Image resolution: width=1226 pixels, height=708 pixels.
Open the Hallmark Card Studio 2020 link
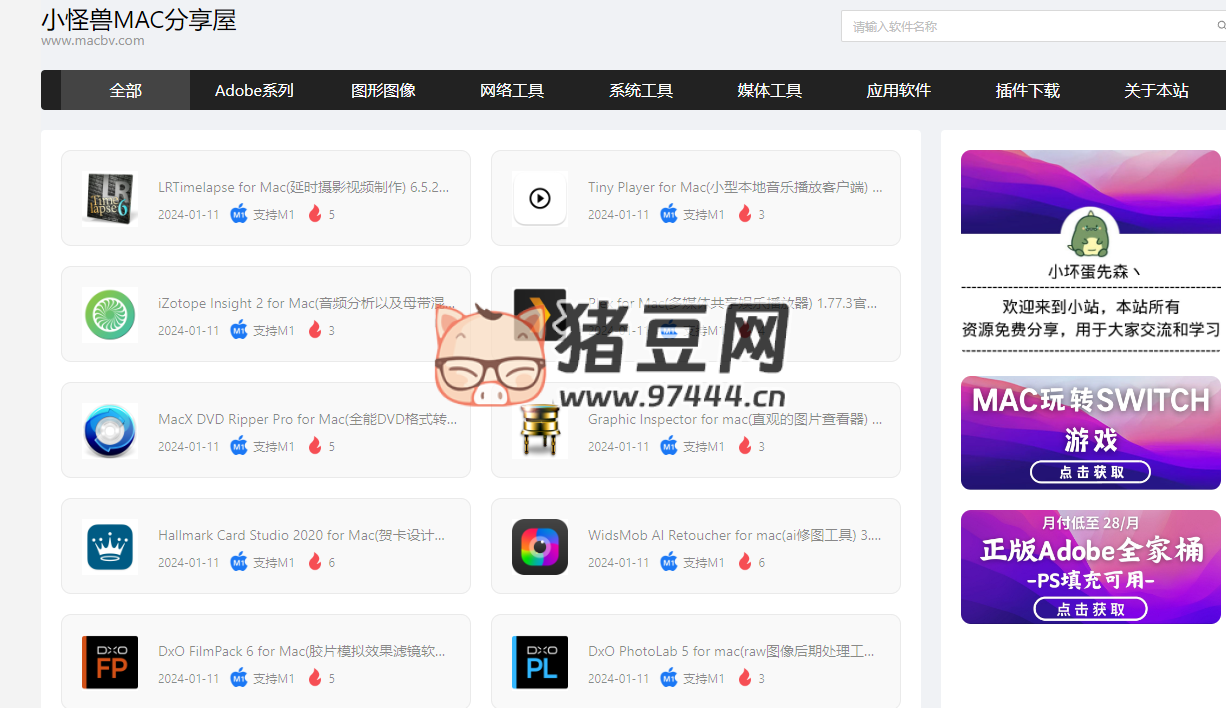click(301, 535)
